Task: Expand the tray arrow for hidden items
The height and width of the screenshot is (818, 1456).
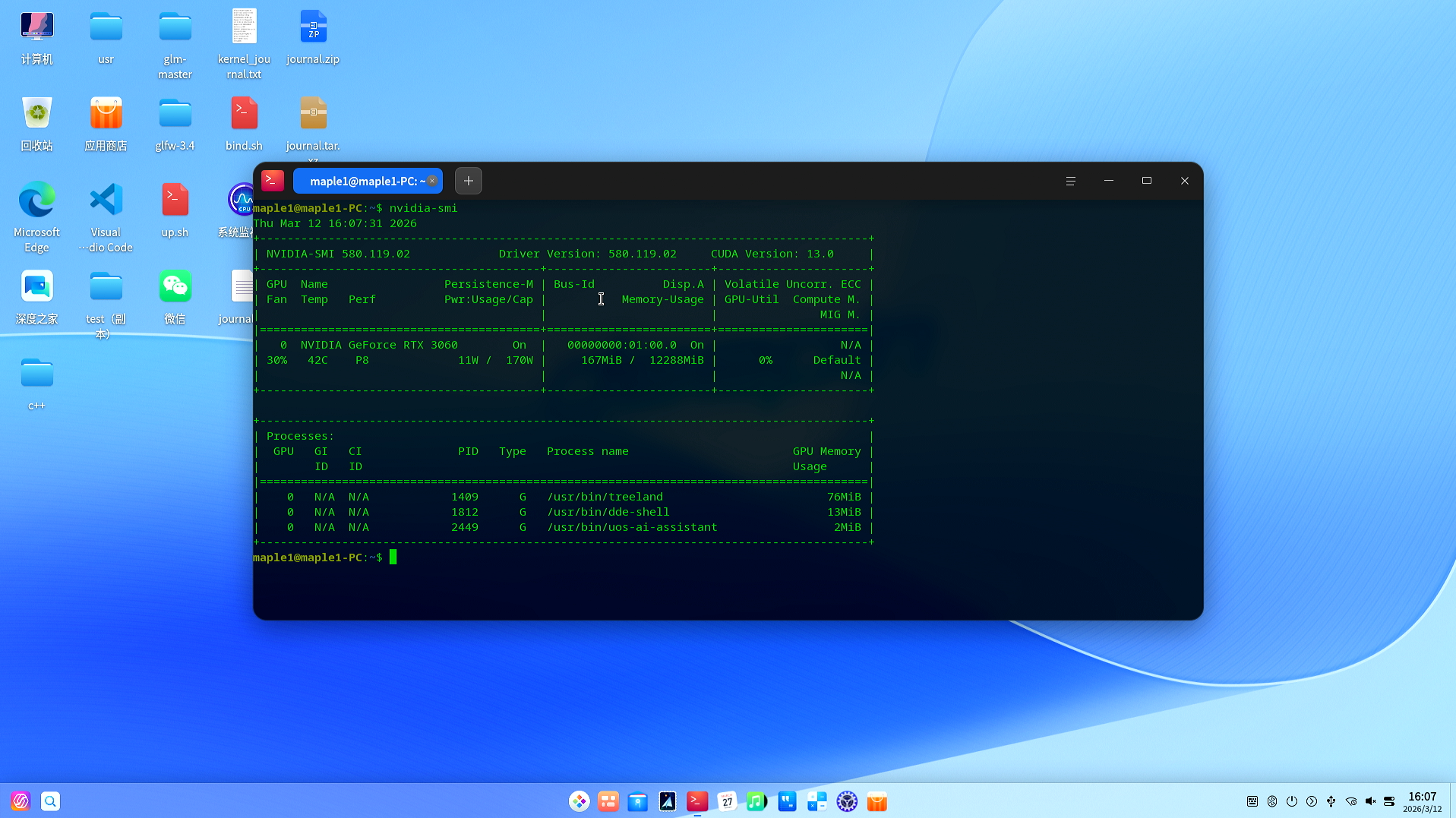Action: click(x=1312, y=801)
